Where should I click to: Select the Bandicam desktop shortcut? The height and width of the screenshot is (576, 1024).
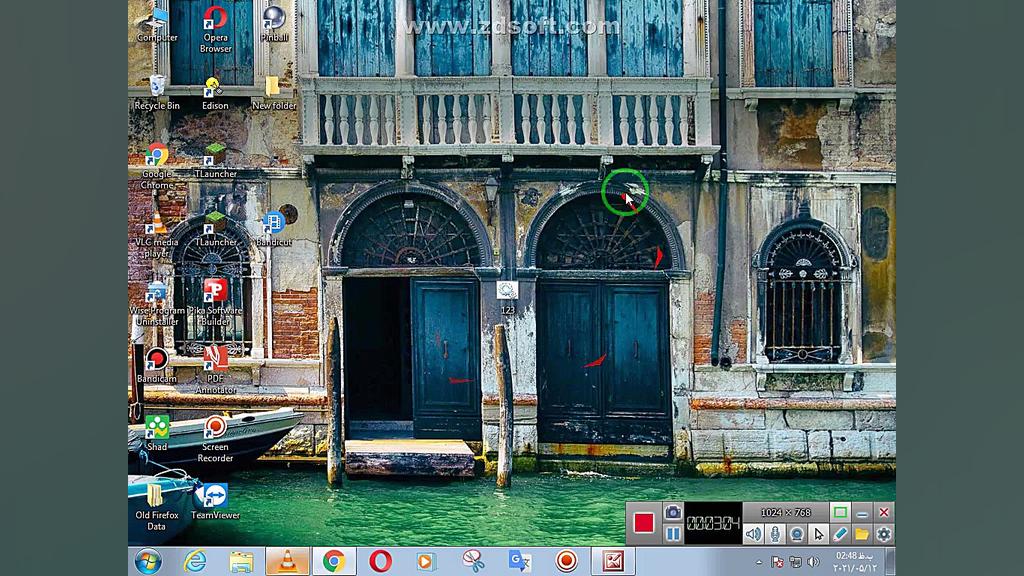coord(157,365)
